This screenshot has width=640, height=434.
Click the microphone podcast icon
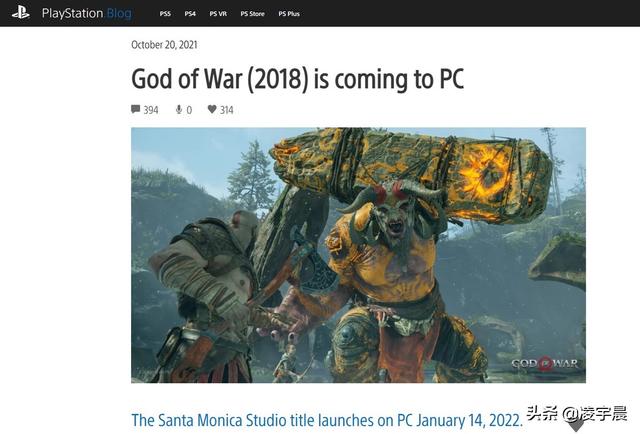pos(179,109)
